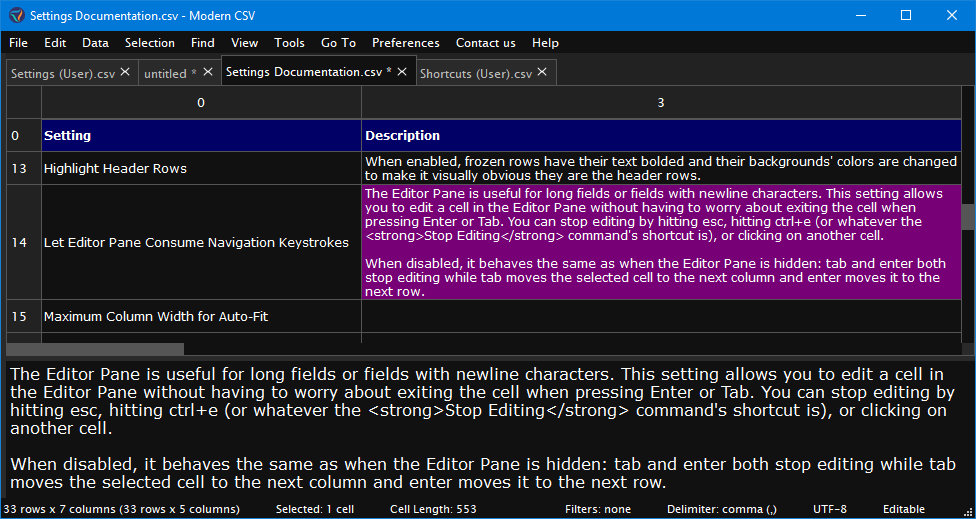Click the Setting header cell
This screenshot has width=976, height=519.
click(201, 136)
